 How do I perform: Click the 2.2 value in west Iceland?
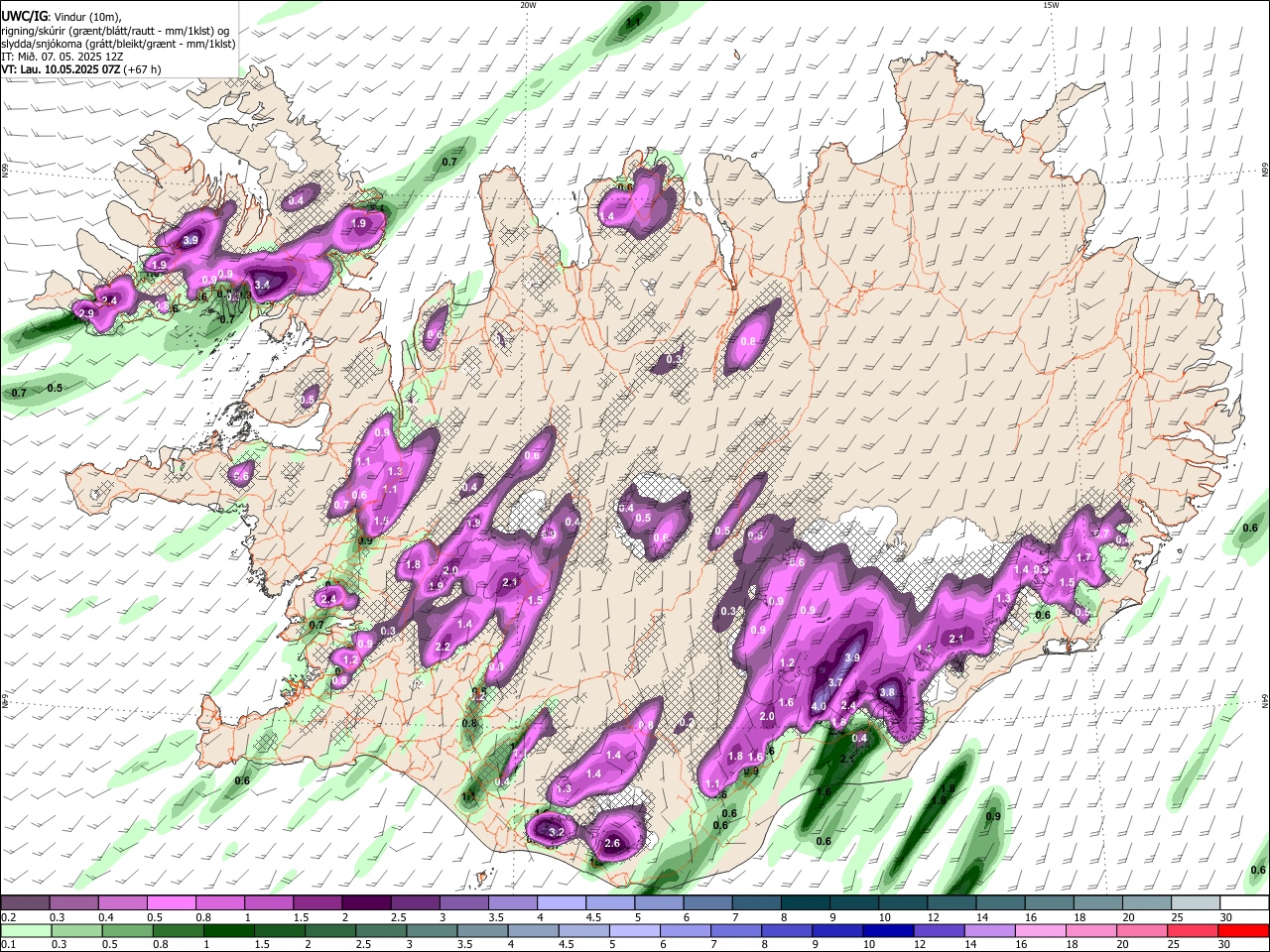tap(443, 647)
